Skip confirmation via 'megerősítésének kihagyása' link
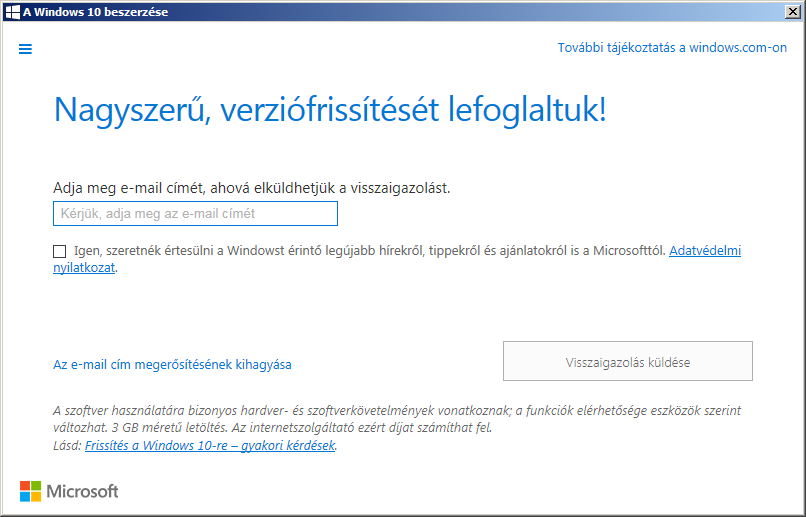This screenshot has width=806, height=517. (172, 365)
